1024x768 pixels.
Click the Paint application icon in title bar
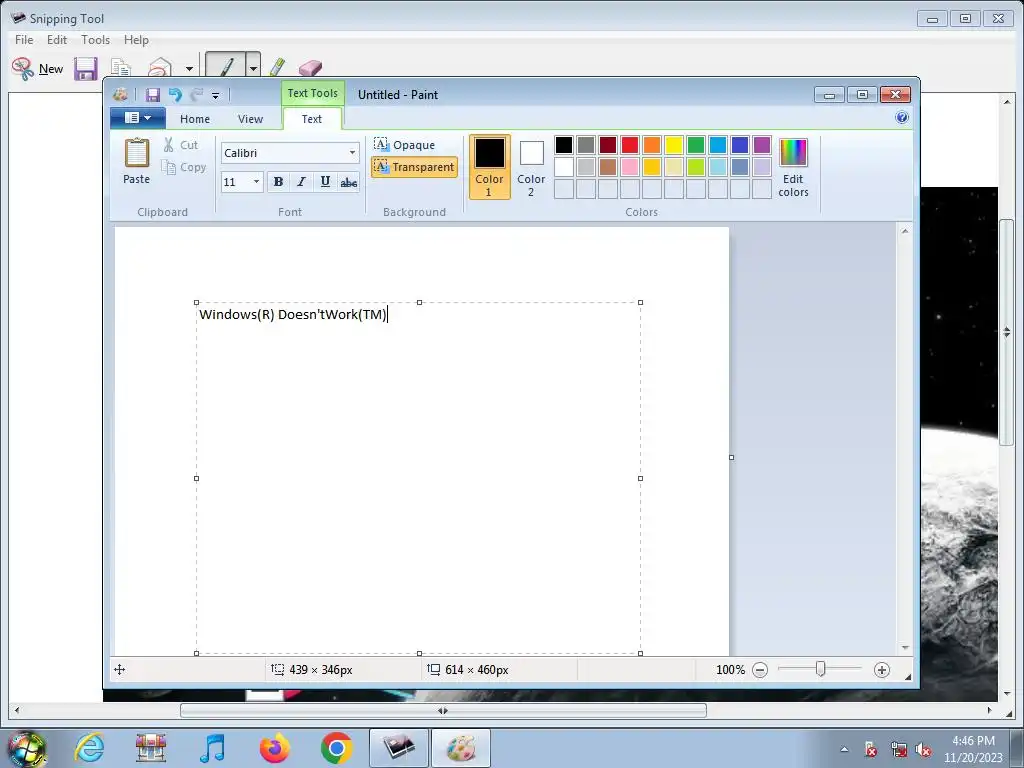(x=120, y=95)
